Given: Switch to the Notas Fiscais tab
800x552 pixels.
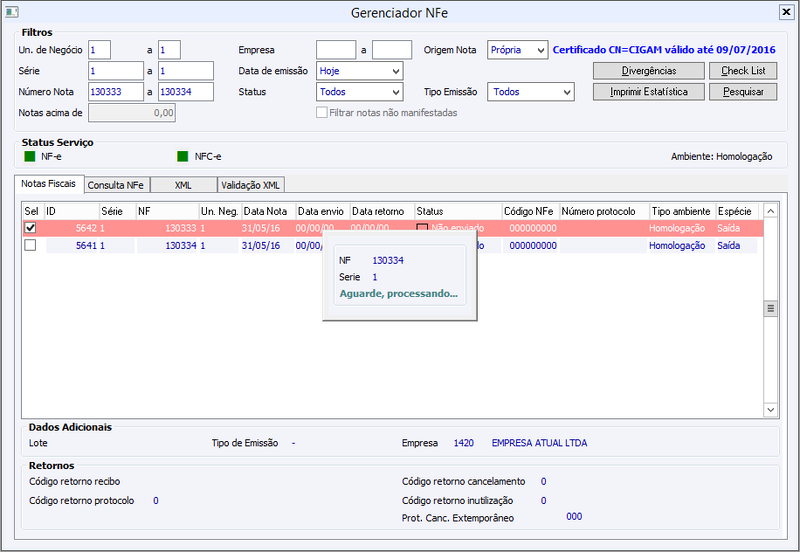Looking at the screenshot, I should 48,184.
